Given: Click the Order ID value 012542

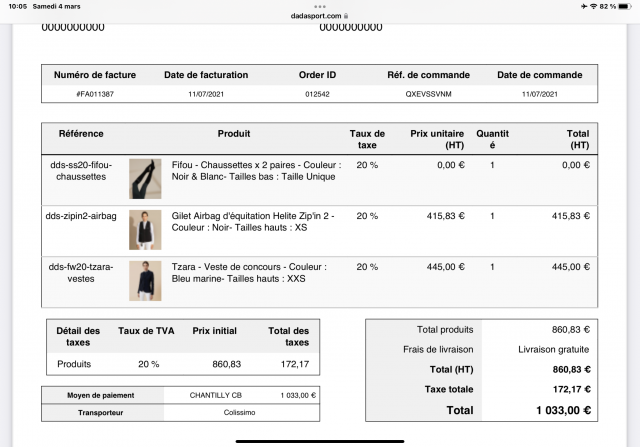Looking at the screenshot, I should [x=317, y=93].
